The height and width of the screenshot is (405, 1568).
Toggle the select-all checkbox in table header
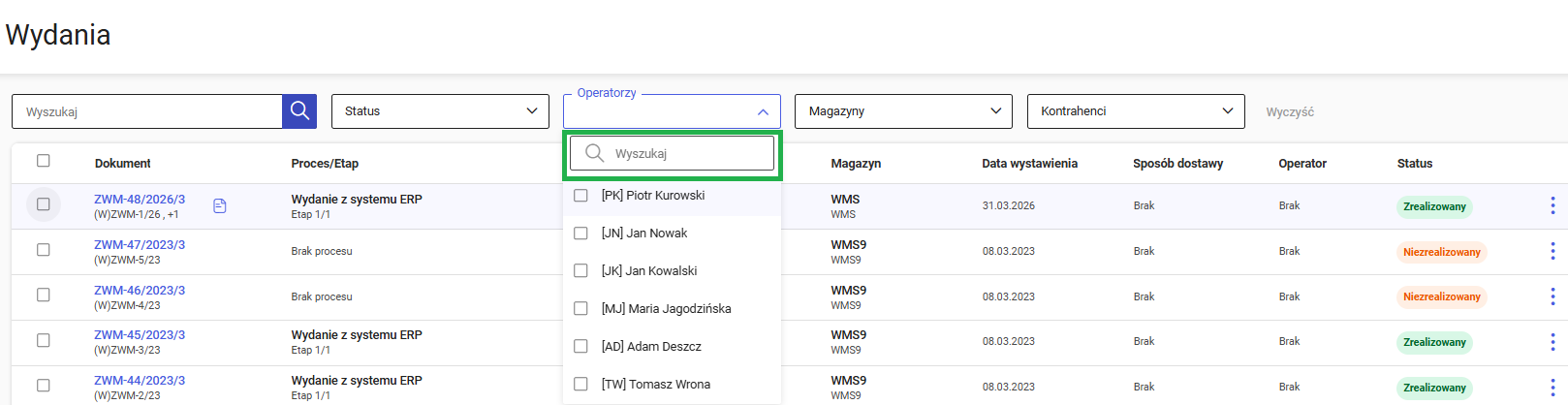click(x=44, y=161)
